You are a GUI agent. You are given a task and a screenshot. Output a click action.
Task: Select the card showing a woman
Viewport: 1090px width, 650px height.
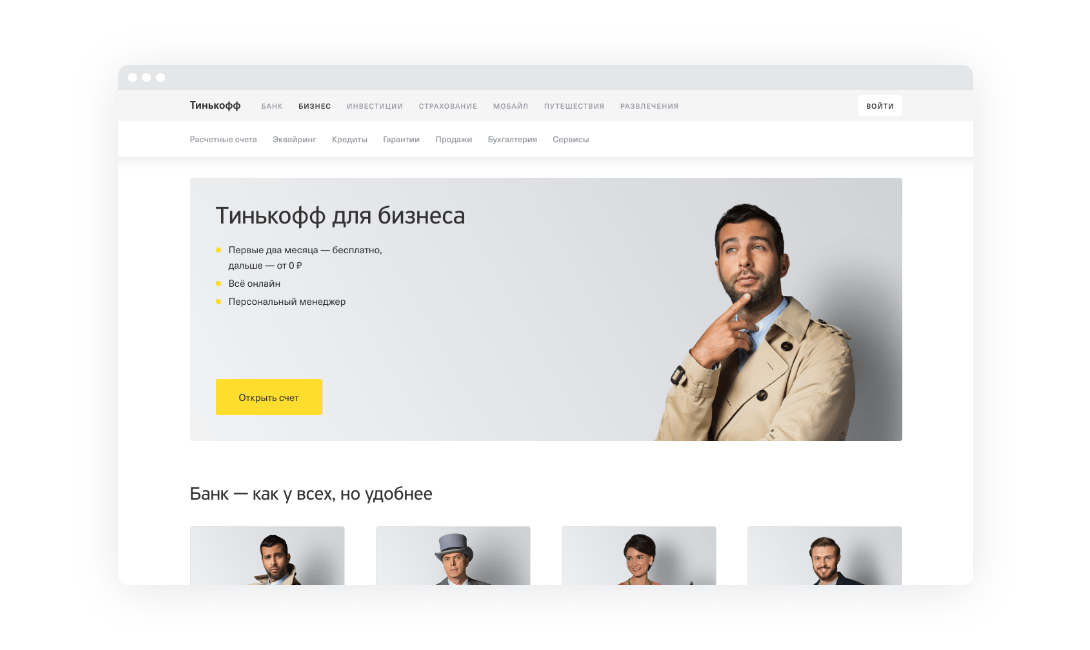pos(639,555)
